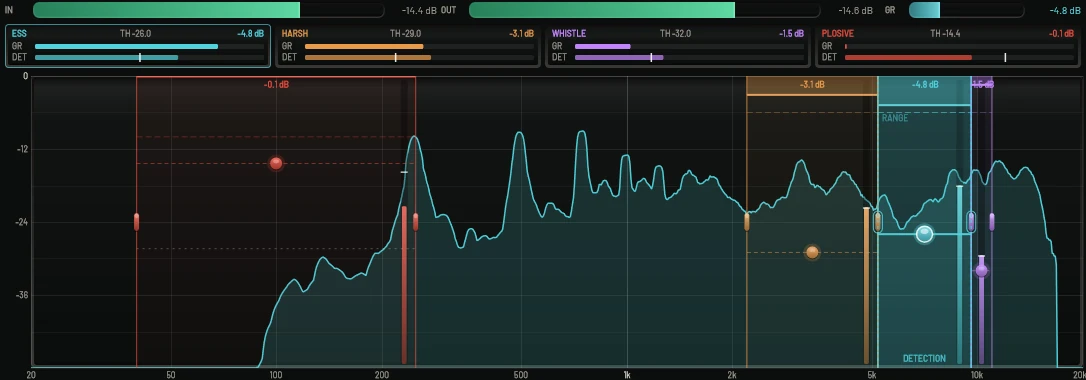Viewport: 1086px width, 380px height.
Task: Click the output level readout -14.6 dB
Action: click(855, 10)
